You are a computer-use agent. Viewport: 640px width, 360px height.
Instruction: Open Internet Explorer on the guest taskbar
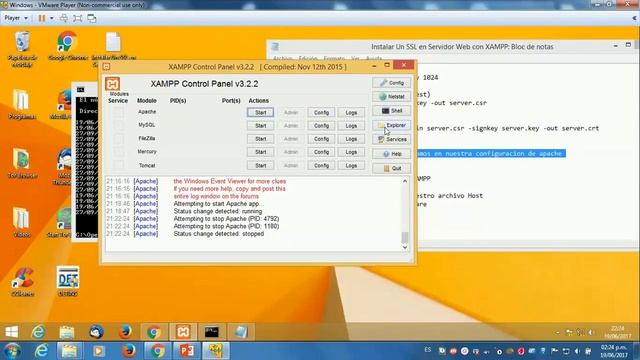click(38, 332)
